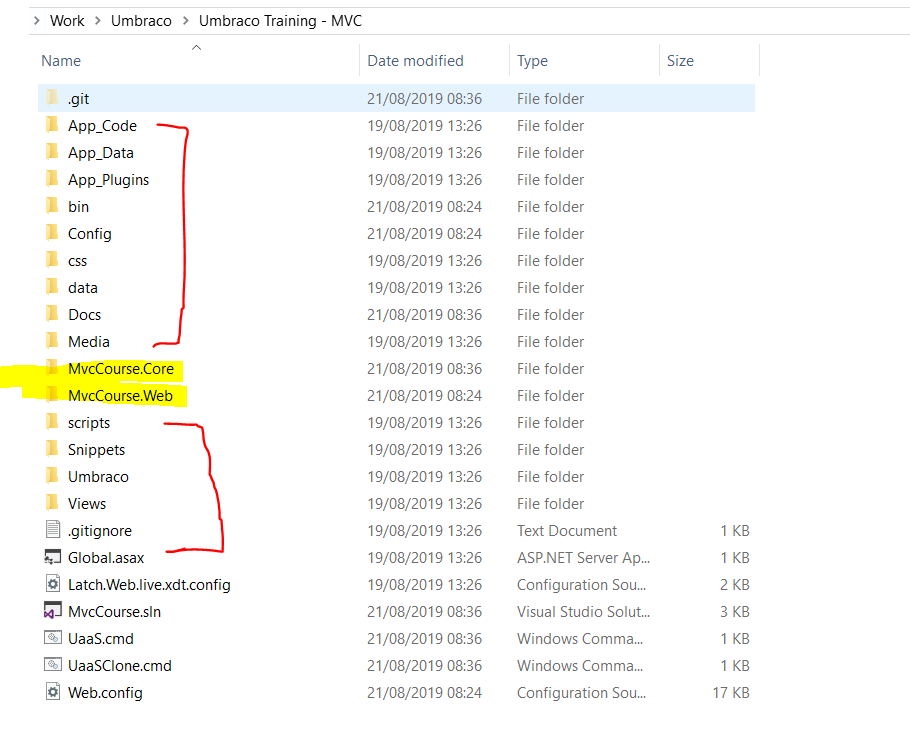Viewport: 910px width, 753px height.
Task: Select the App_Code folder icon
Action: (52, 124)
